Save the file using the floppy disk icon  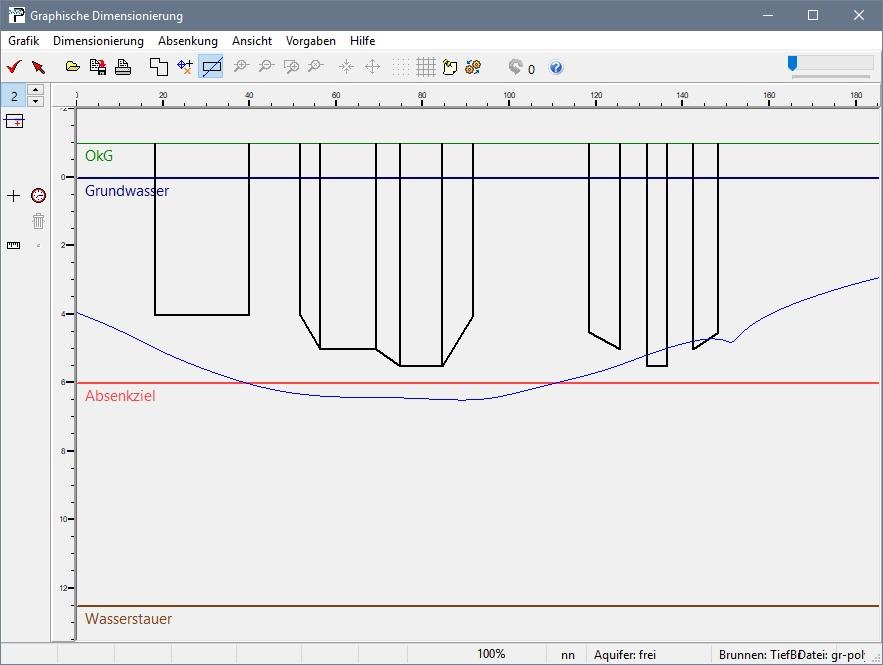point(98,67)
